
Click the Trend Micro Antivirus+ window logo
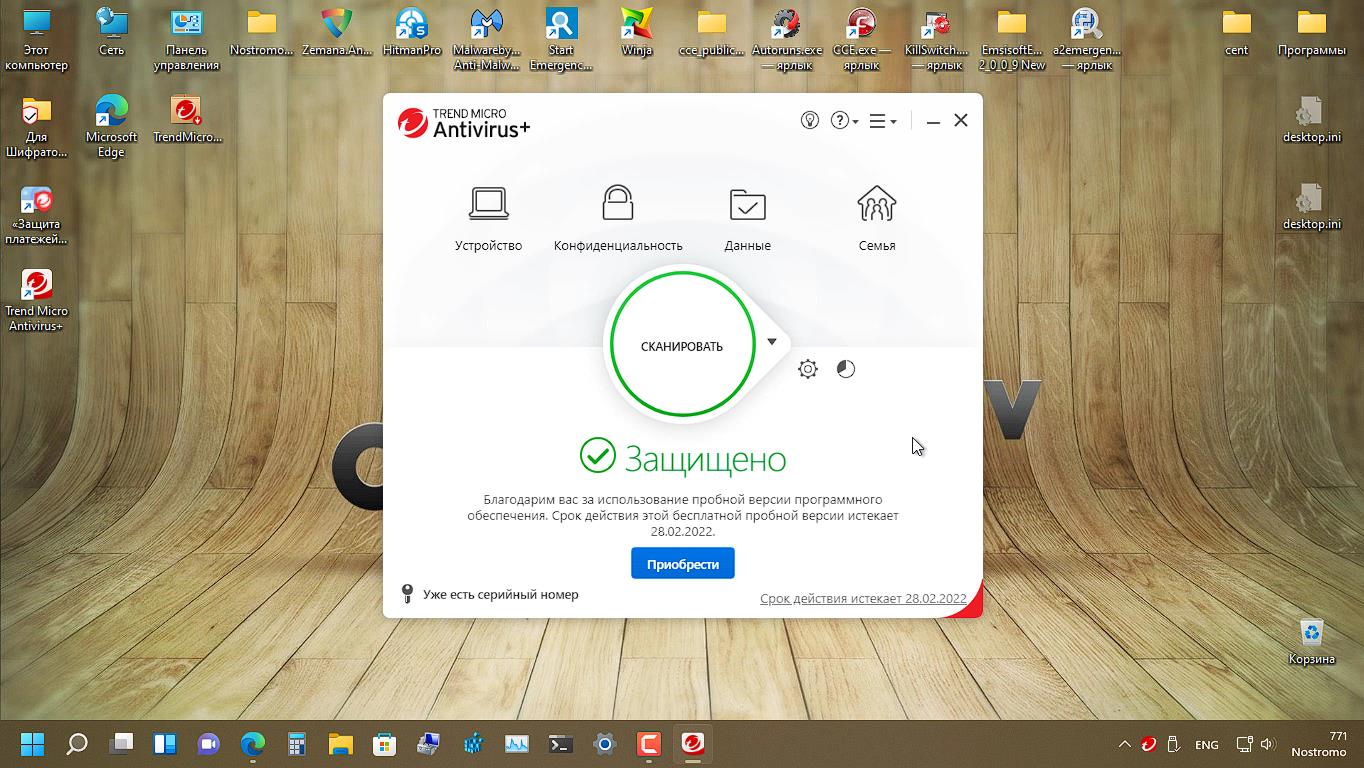tap(464, 122)
